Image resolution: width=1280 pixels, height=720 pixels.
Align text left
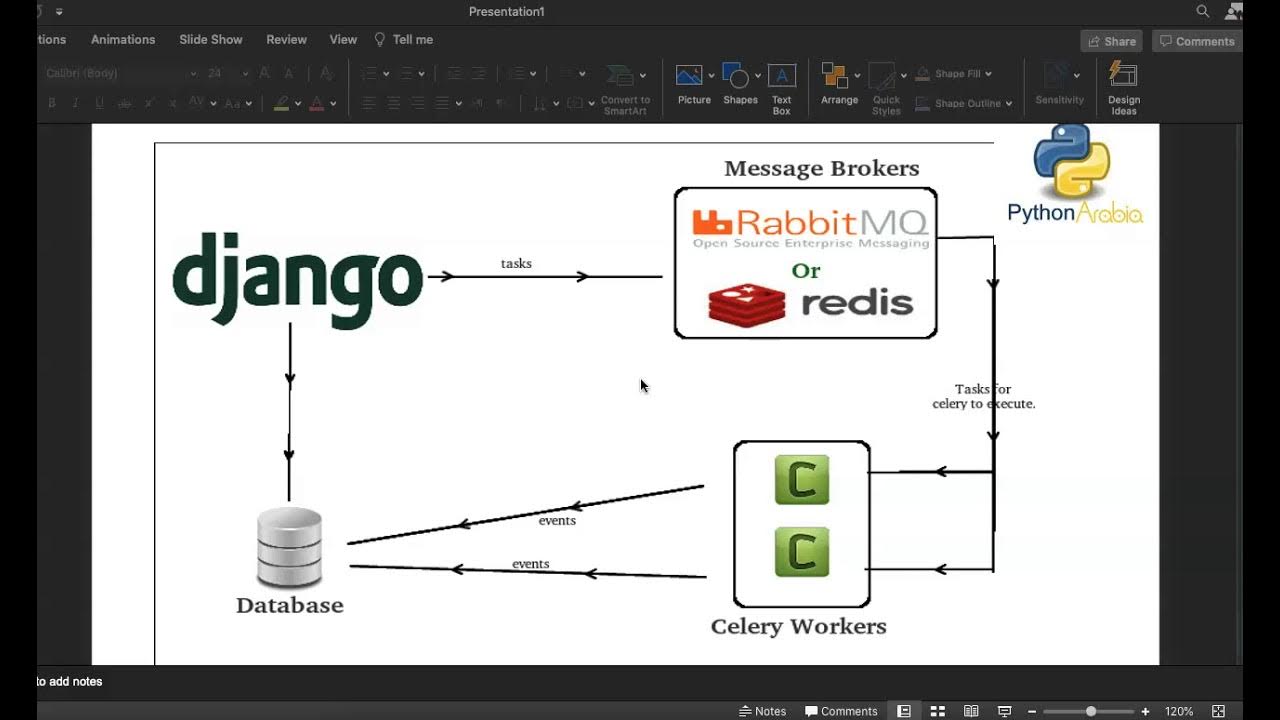(369, 103)
